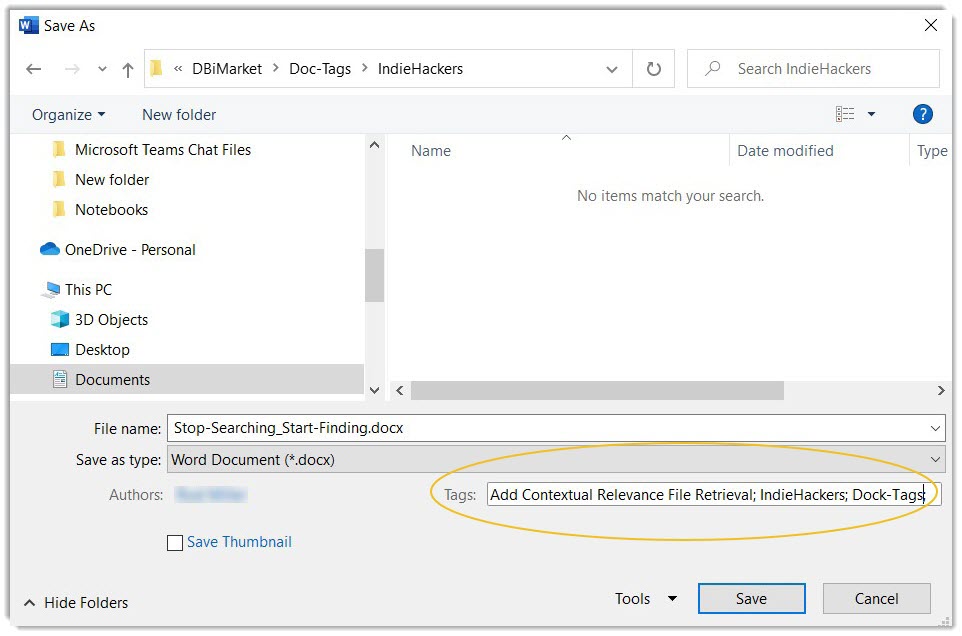Select 3D Objects in navigation pane
This screenshot has height=636, width=962.
pyautogui.click(x=111, y=320)
